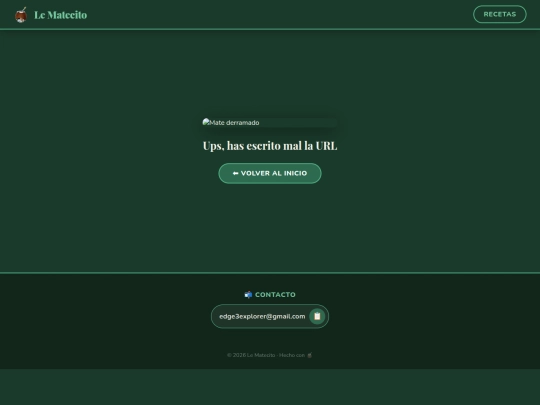Click the "Ups, has escrito mal la URL" heading
Screen dimensions: 540x405
(270, 146)
